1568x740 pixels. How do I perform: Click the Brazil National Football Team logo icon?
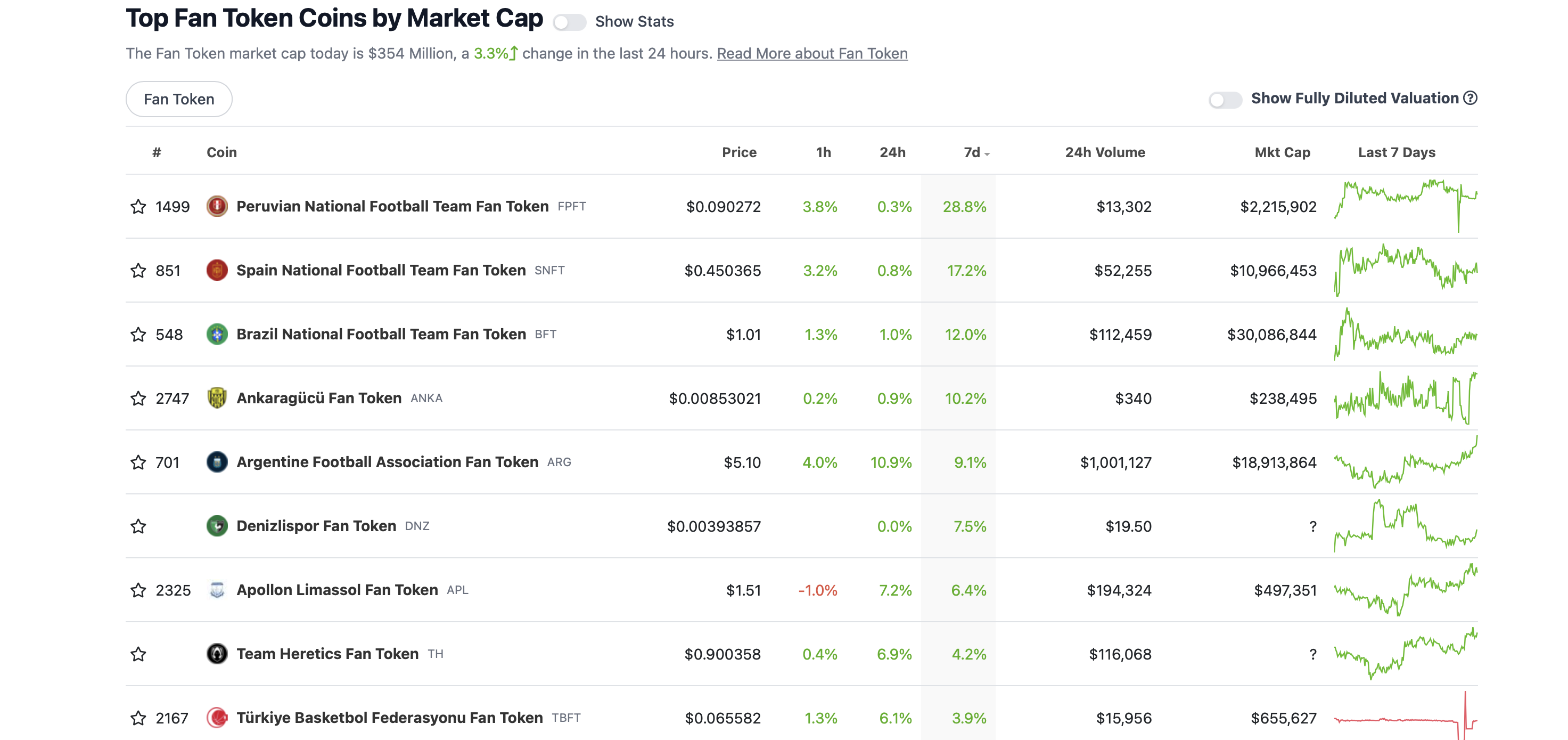click(217, 334)
